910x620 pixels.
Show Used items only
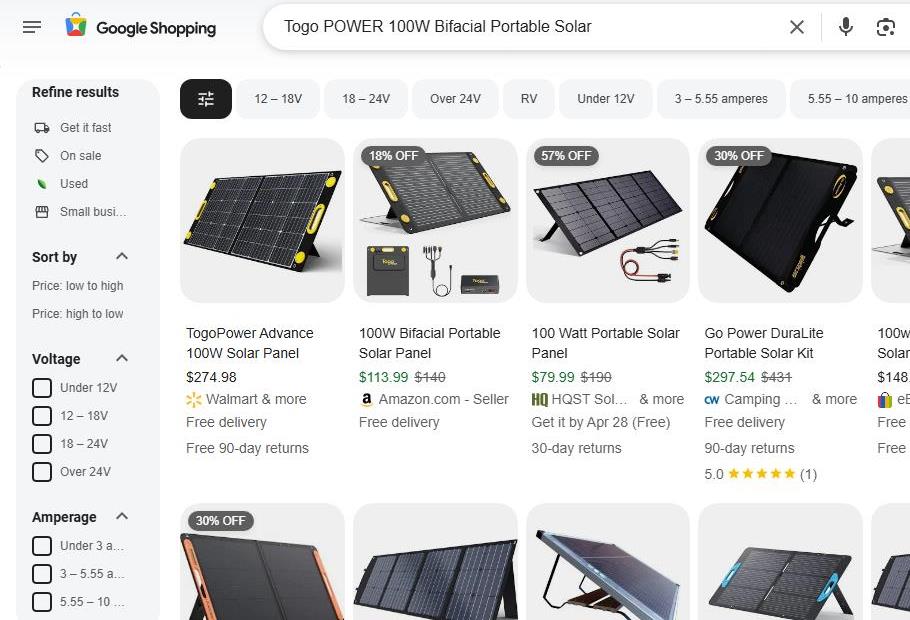[73, 184]
